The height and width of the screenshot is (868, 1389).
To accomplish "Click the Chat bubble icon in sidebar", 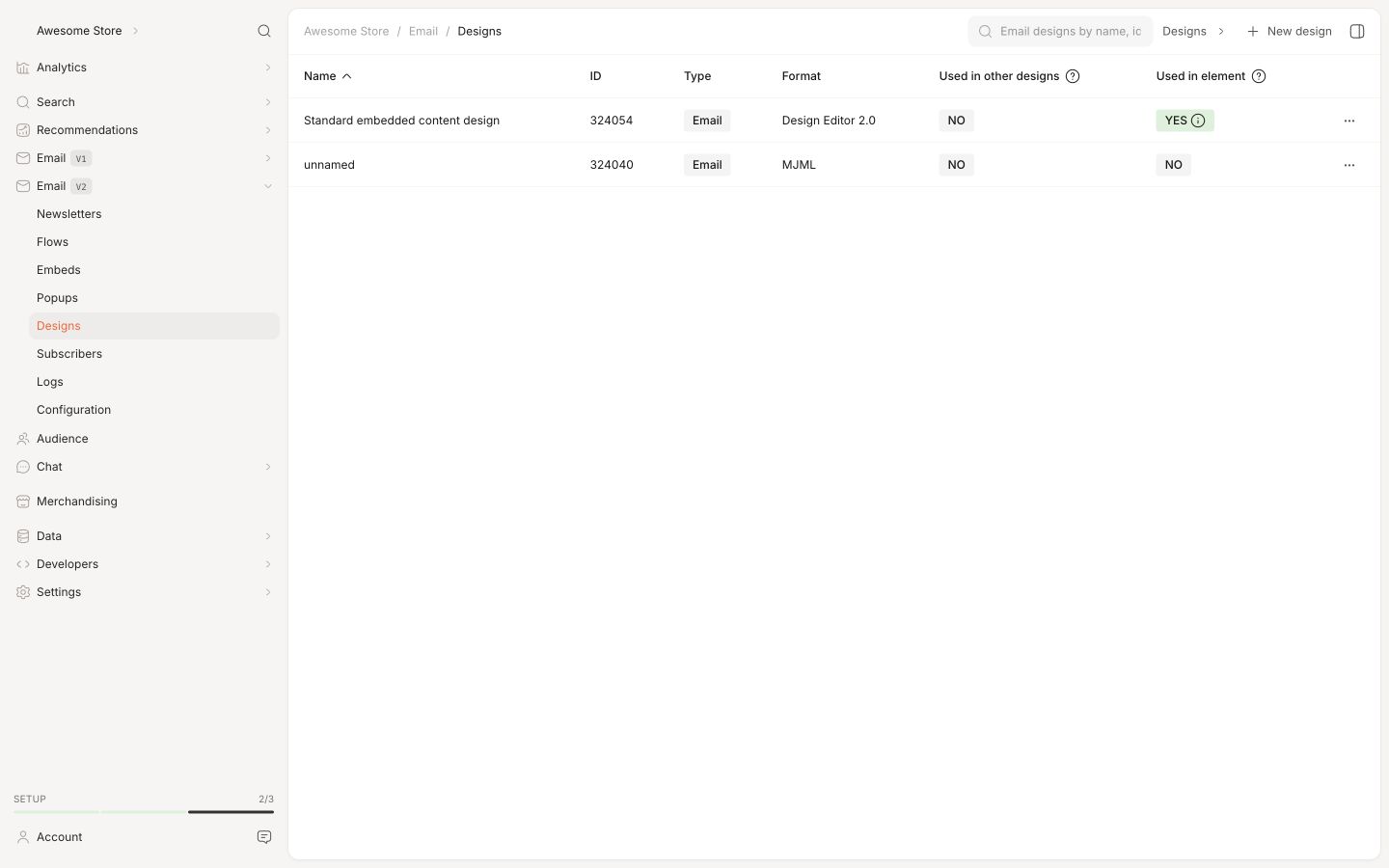I will tap(23, 467).
